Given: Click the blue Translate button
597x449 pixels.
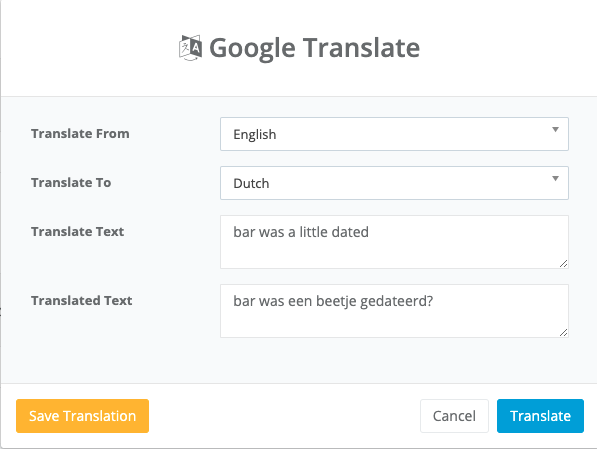Looking at the screenshot, I should (x=540, y=416).
